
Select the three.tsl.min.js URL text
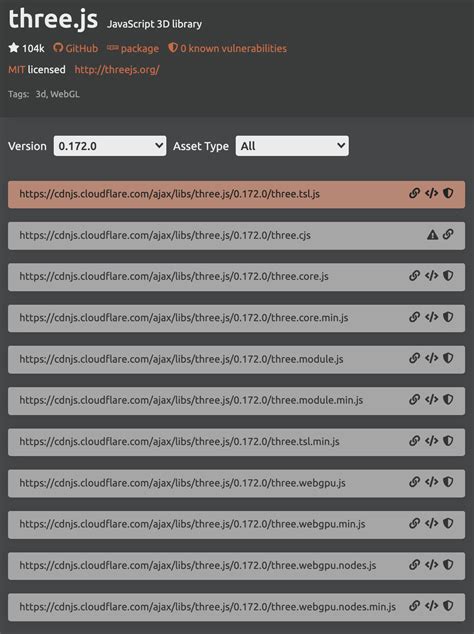(x=179, y=442)
